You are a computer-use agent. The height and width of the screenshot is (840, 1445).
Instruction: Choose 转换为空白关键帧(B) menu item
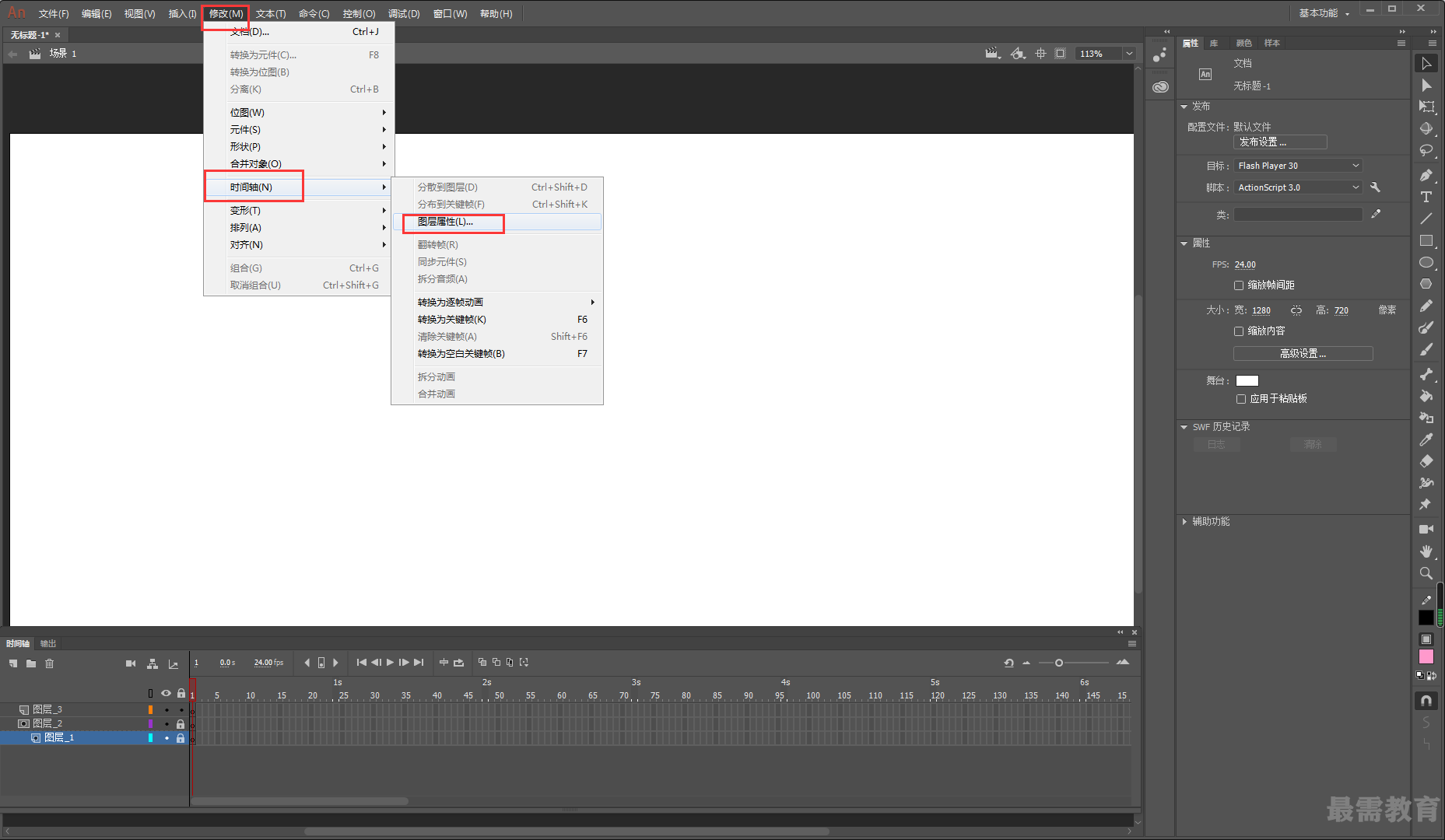coord(497,354)
